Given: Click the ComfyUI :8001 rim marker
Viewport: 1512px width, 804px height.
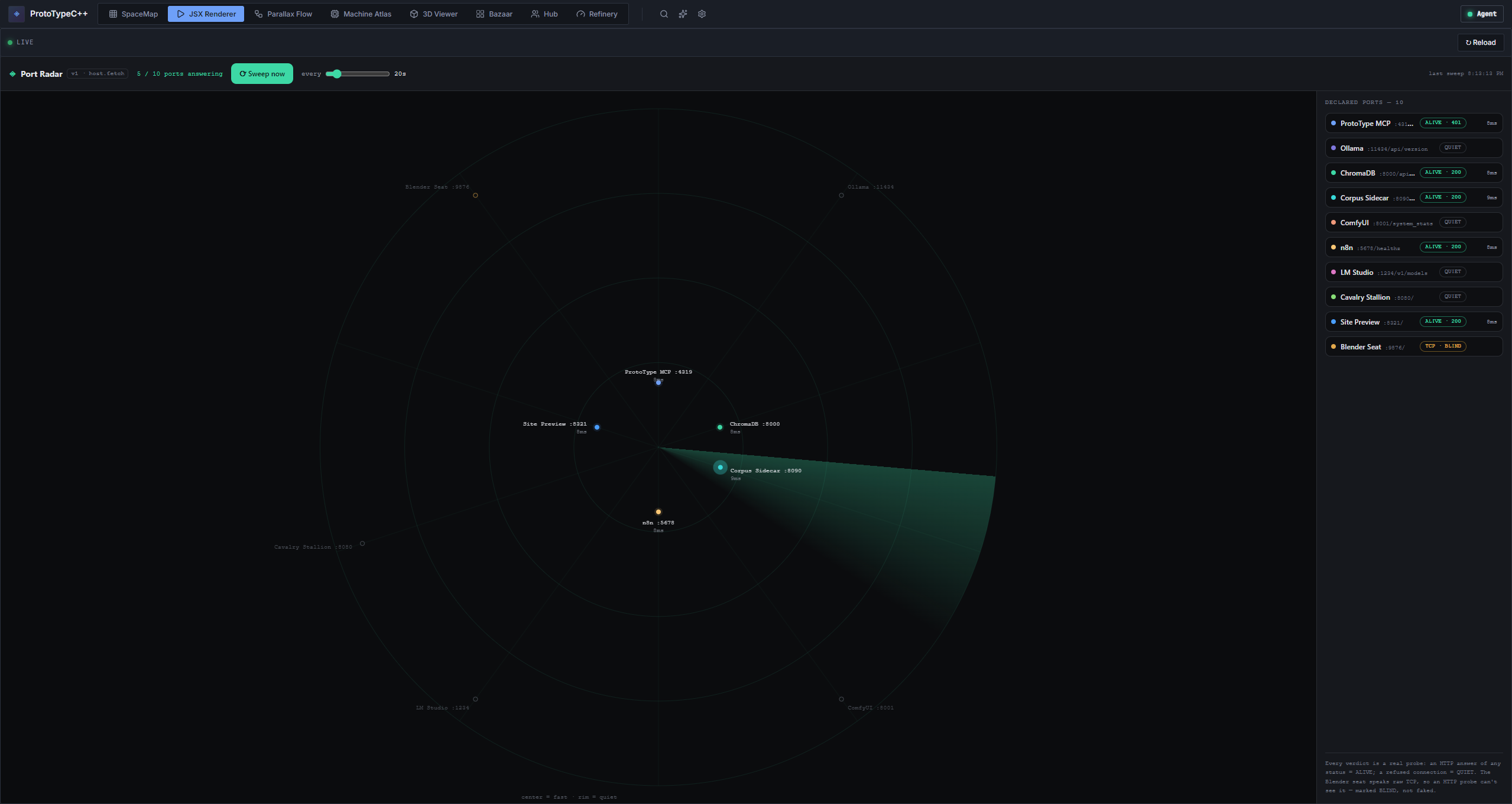Looking at the screenshot, I should [x=841, y=699].
